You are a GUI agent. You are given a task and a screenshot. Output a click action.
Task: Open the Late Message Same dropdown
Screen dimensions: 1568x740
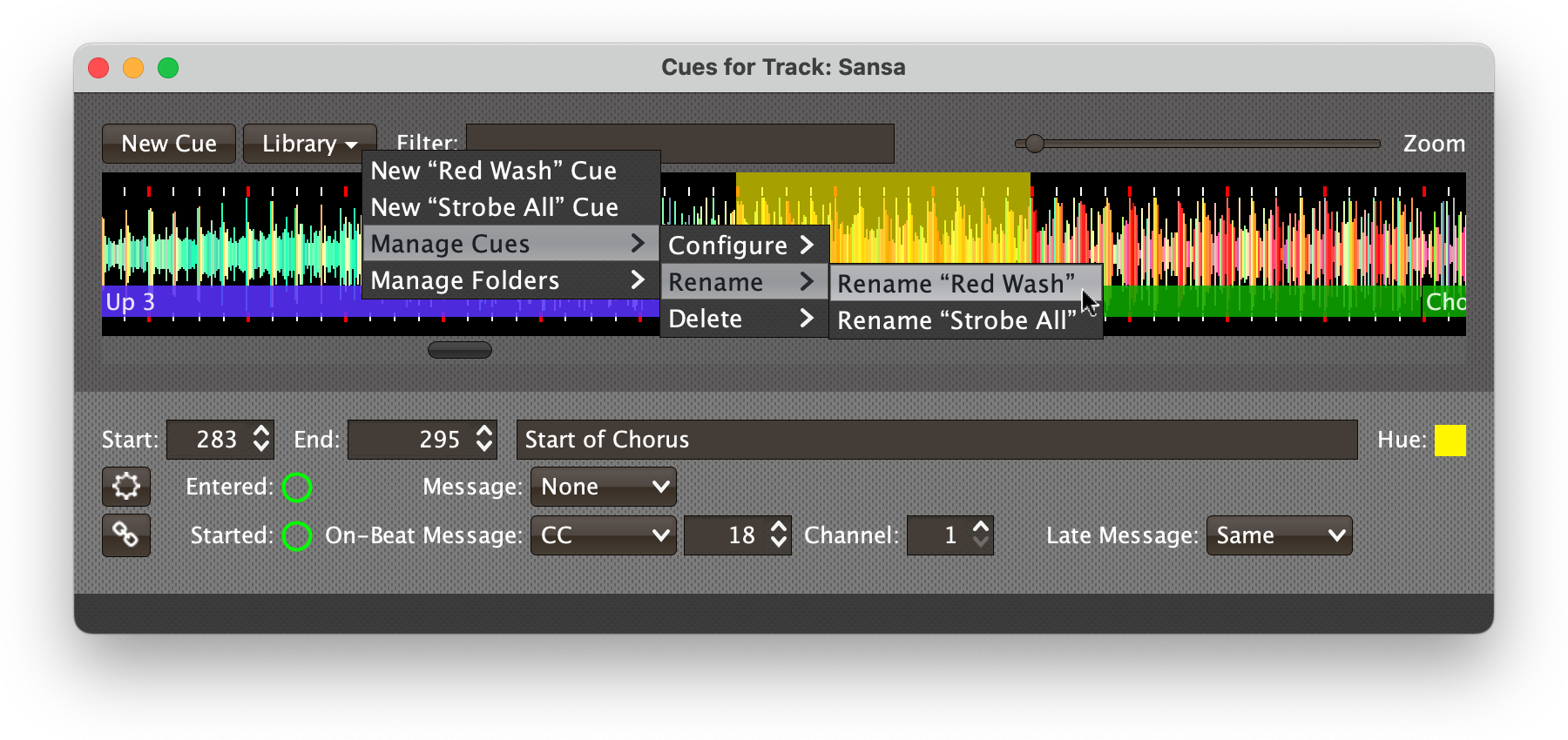pos(1279,535)
